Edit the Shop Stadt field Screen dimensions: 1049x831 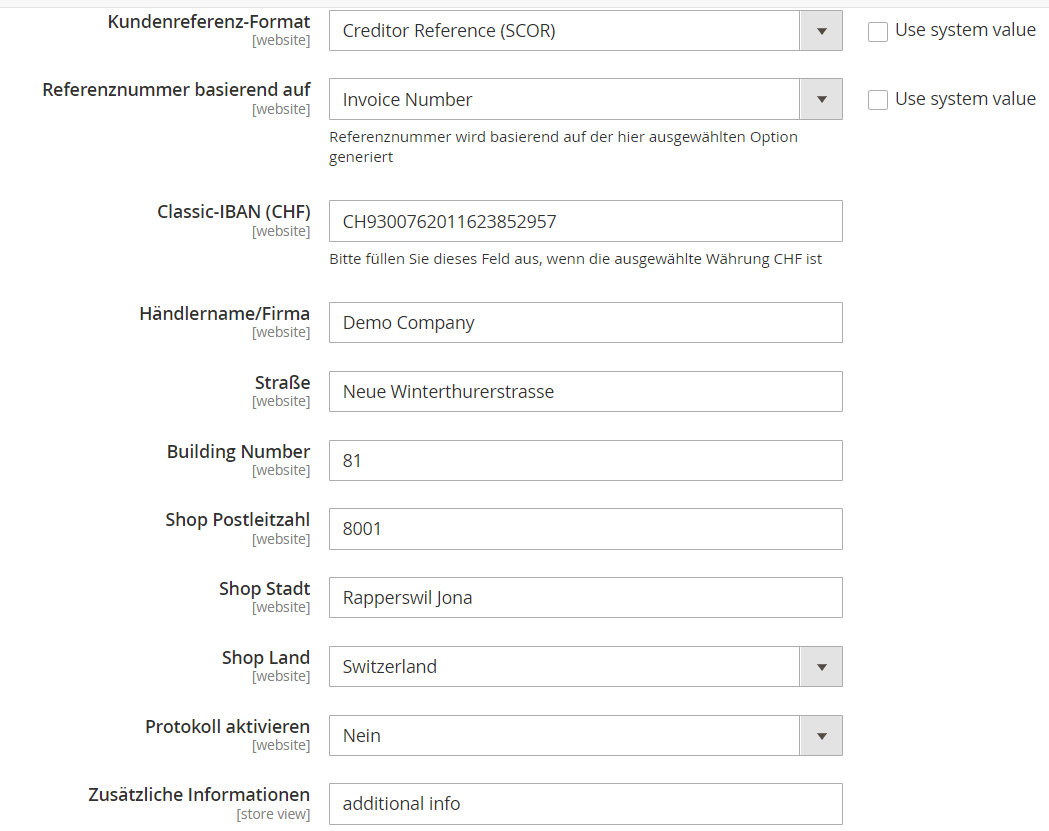pos(585,597)
